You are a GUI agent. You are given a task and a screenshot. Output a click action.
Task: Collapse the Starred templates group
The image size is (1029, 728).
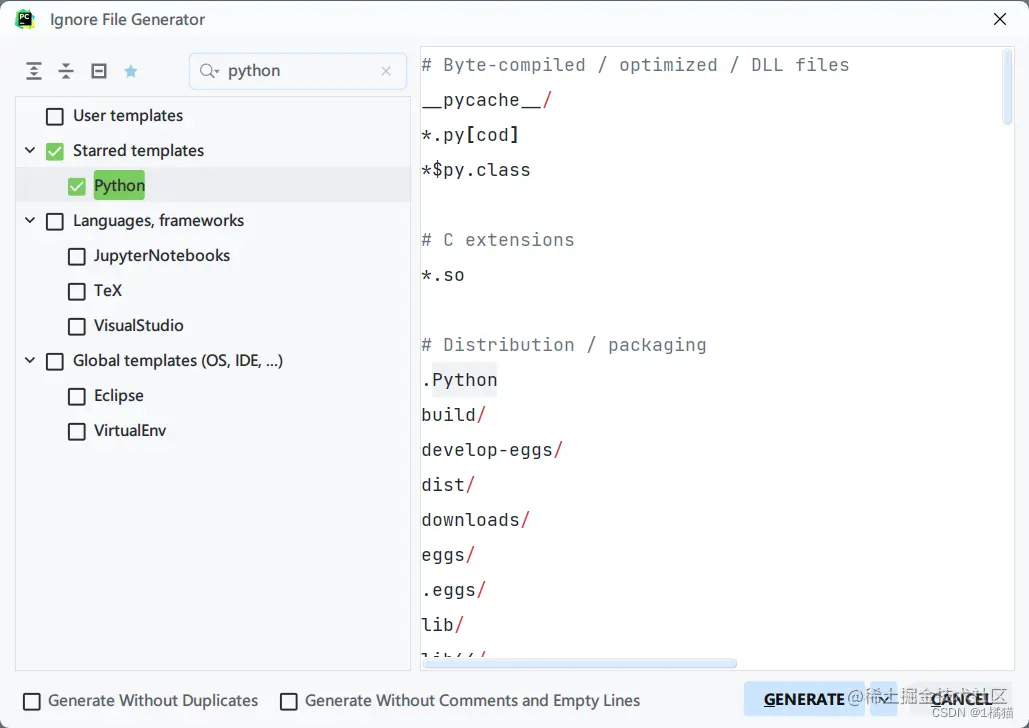(x=30, y=151)
